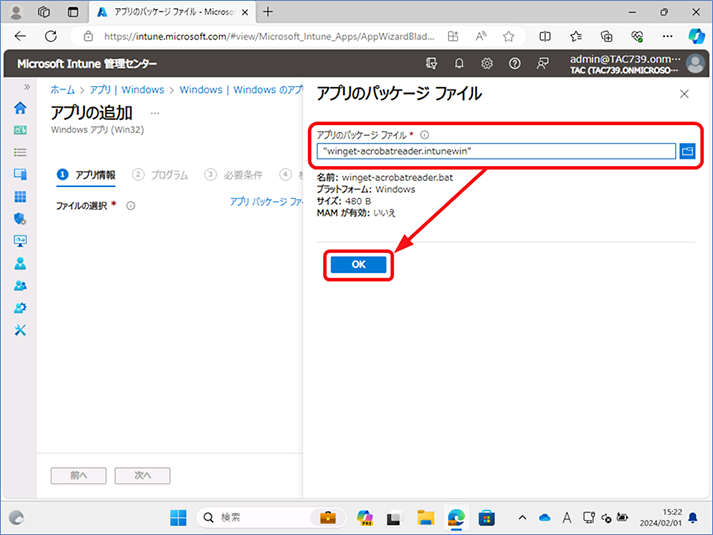The width and height of the screenshot is (713, 535).
Task: Click the taskbar 検索 box
Action: (271, 518)
